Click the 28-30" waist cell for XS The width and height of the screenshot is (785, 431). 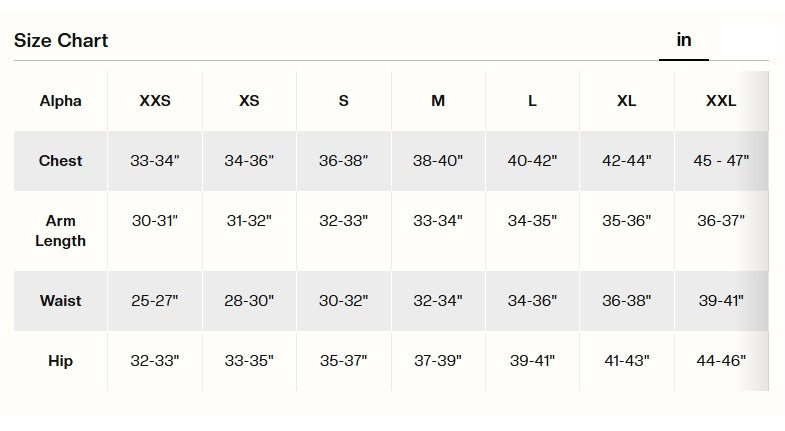(249, 301)
